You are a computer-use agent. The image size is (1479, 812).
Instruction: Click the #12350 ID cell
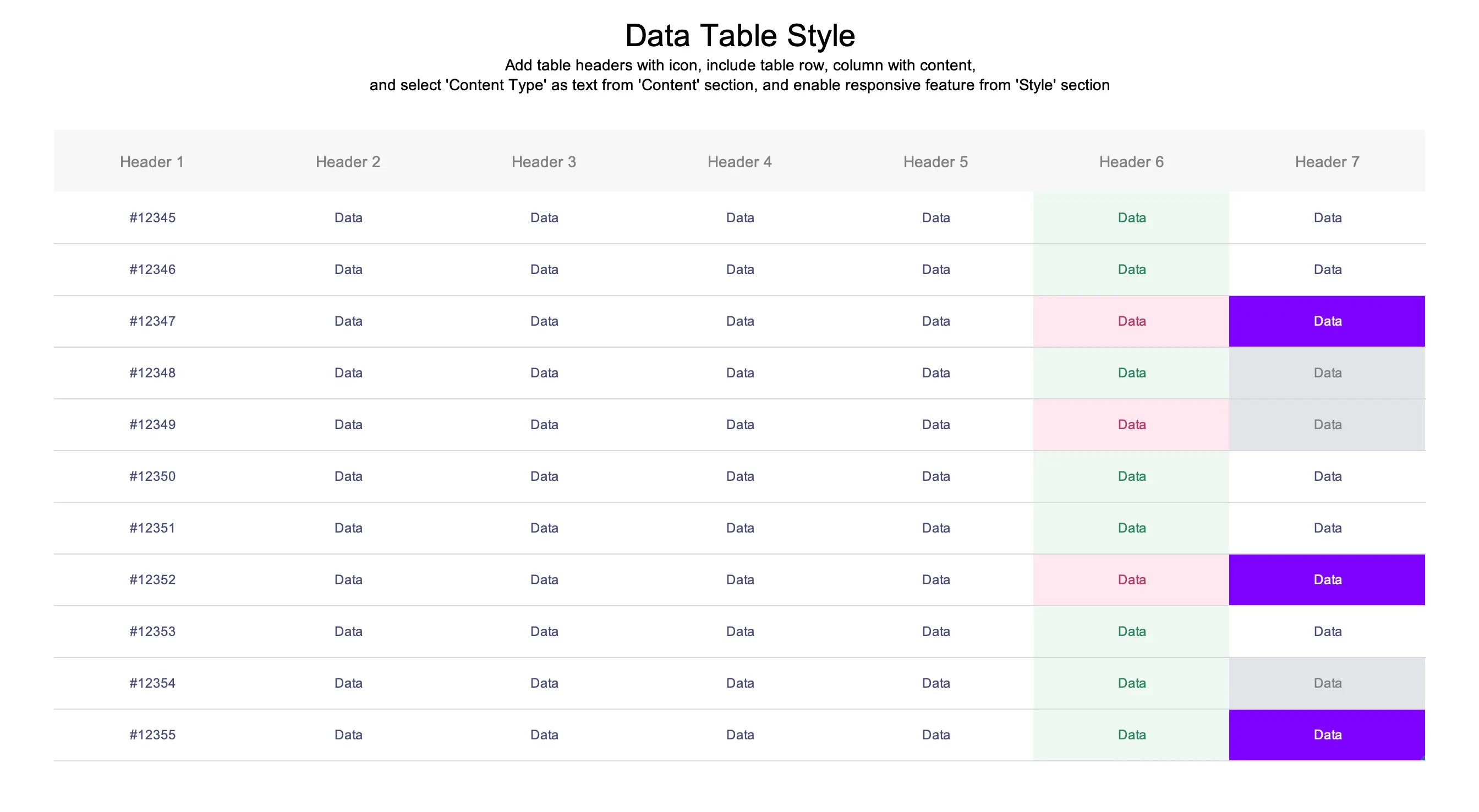152,476
